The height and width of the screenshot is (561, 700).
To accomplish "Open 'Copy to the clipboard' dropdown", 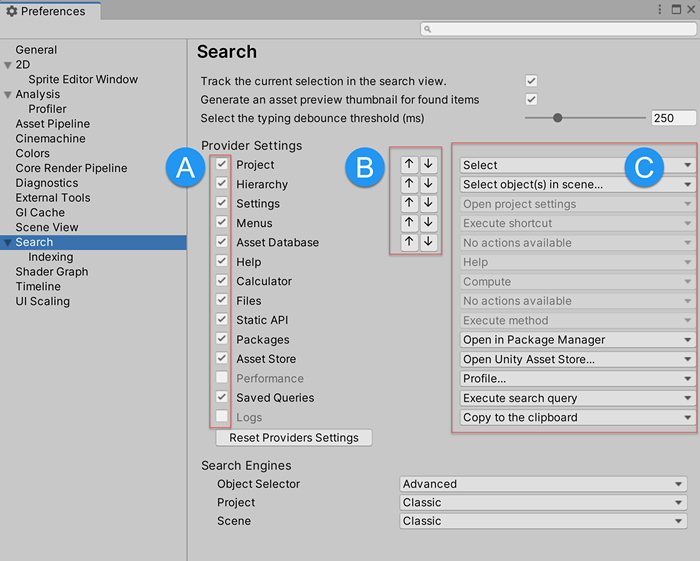I will 578,417.
